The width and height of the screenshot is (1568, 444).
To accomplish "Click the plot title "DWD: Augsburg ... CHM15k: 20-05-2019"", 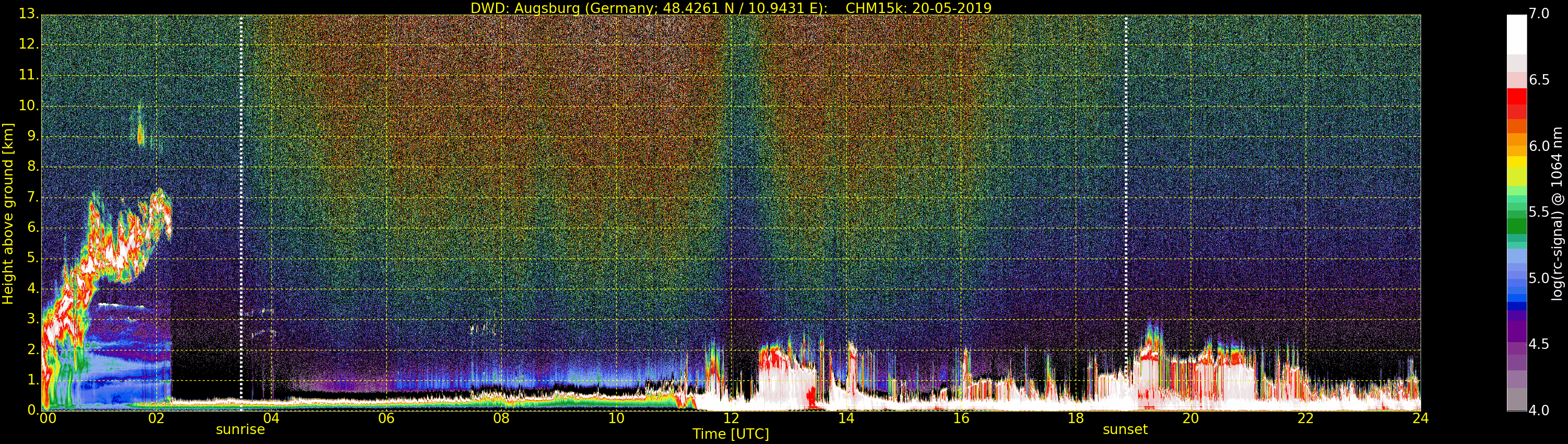I will pos(731,8).
